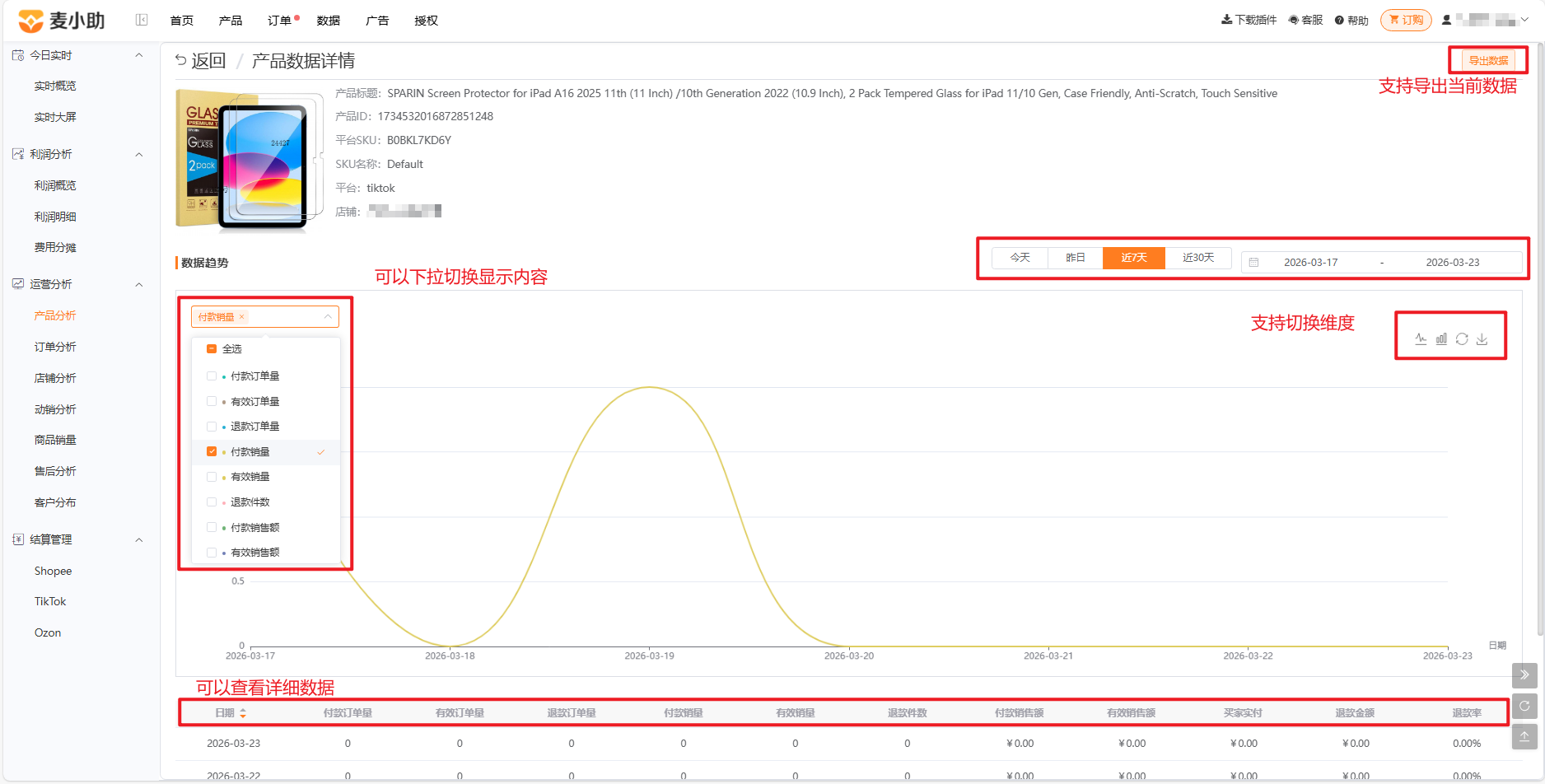The height and width of the screenshot is (784, 1545).
Task: Click the floating back-to-top arrow button
Action: (1524, 736)
